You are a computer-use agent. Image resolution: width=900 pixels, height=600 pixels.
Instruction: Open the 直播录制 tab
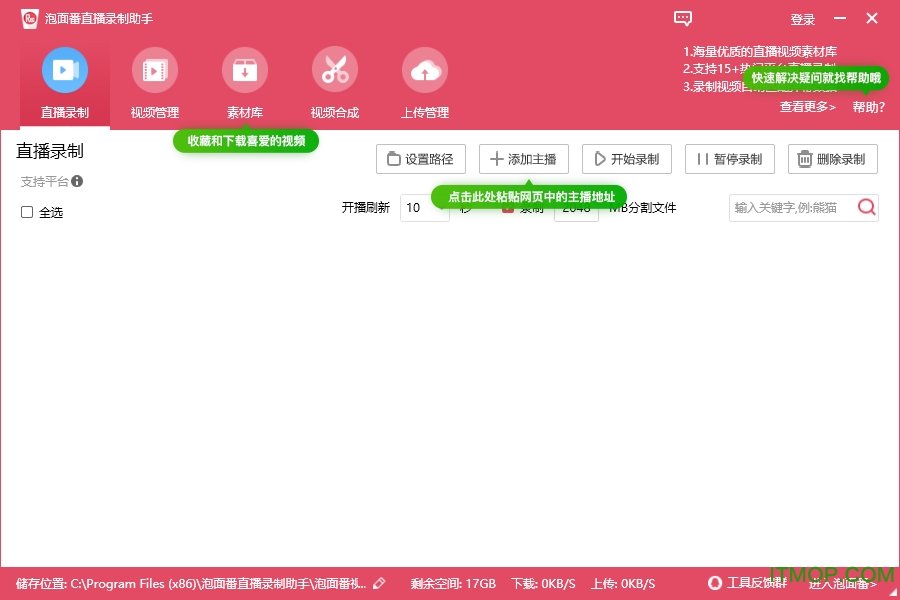(65, 84)
